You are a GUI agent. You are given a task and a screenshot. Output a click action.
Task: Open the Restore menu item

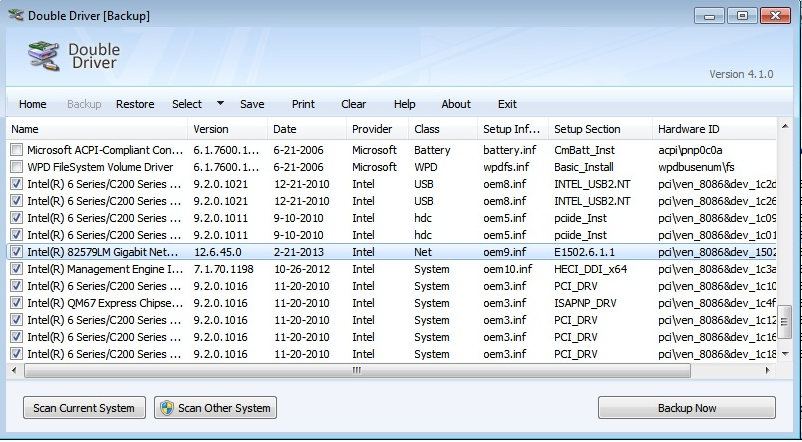(x=135, y=104)
